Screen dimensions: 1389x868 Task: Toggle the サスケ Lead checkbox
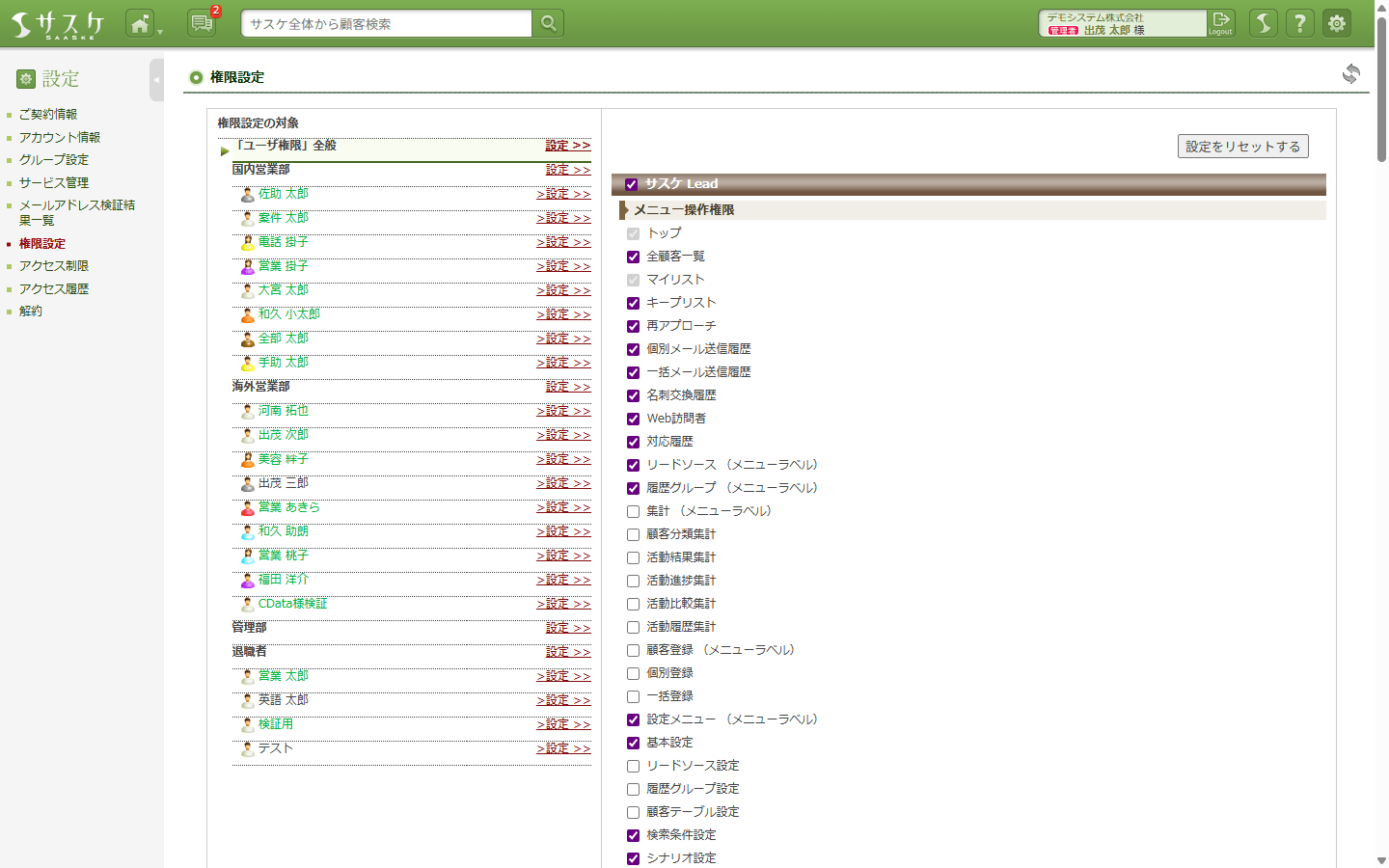pos(632,184)
